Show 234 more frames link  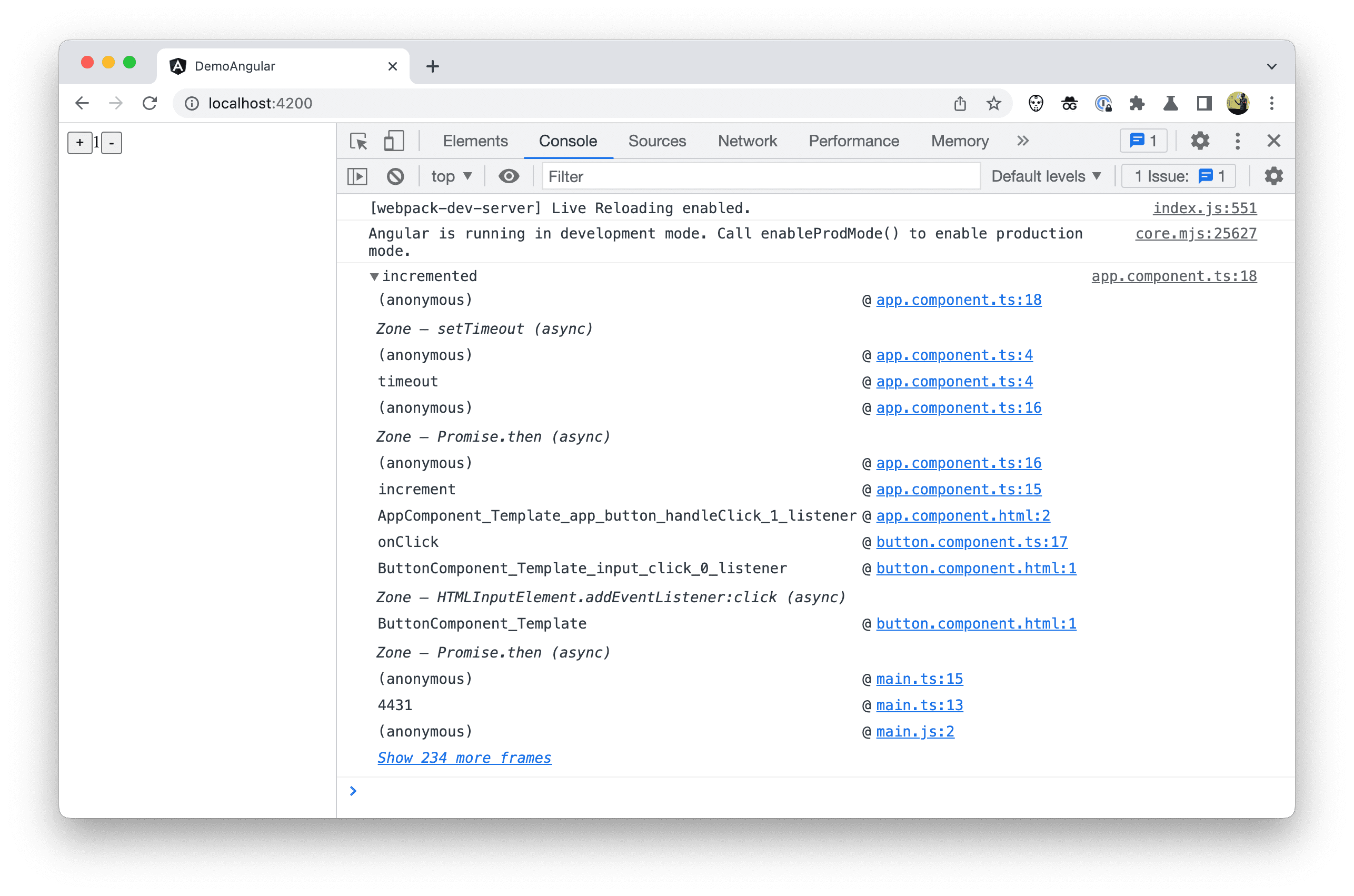[463, 757]
